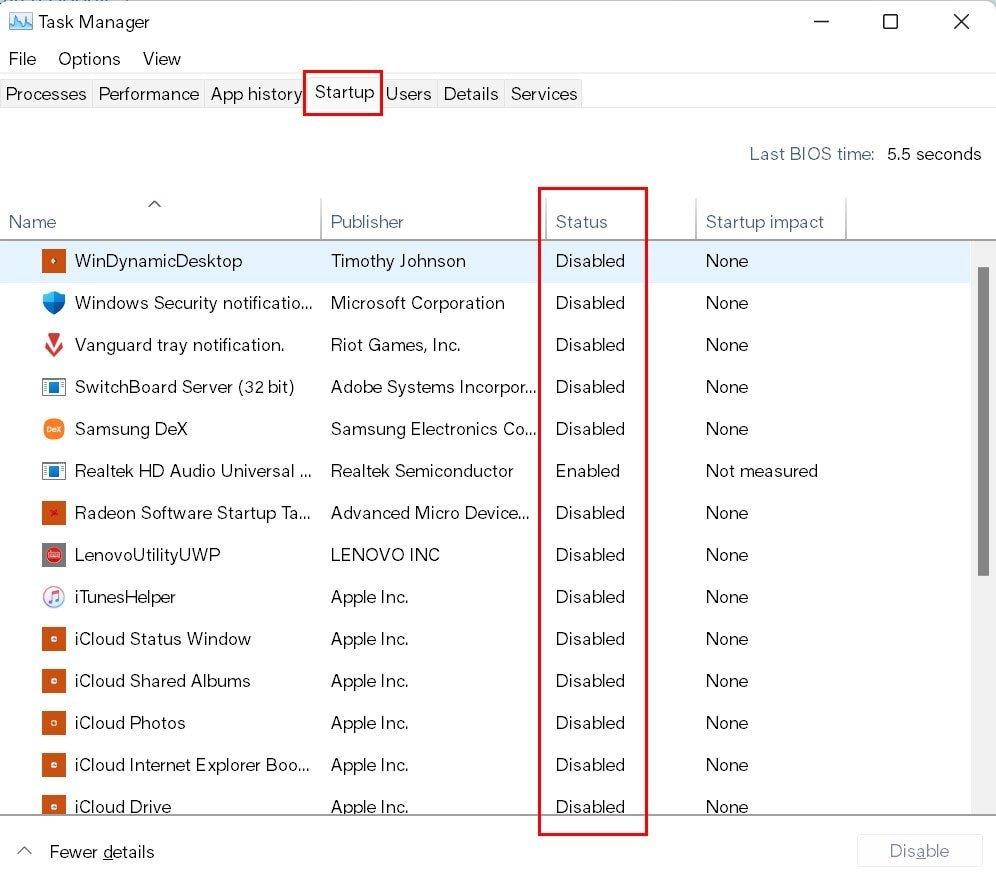Click the vertical scrollbar thumb

983,421
